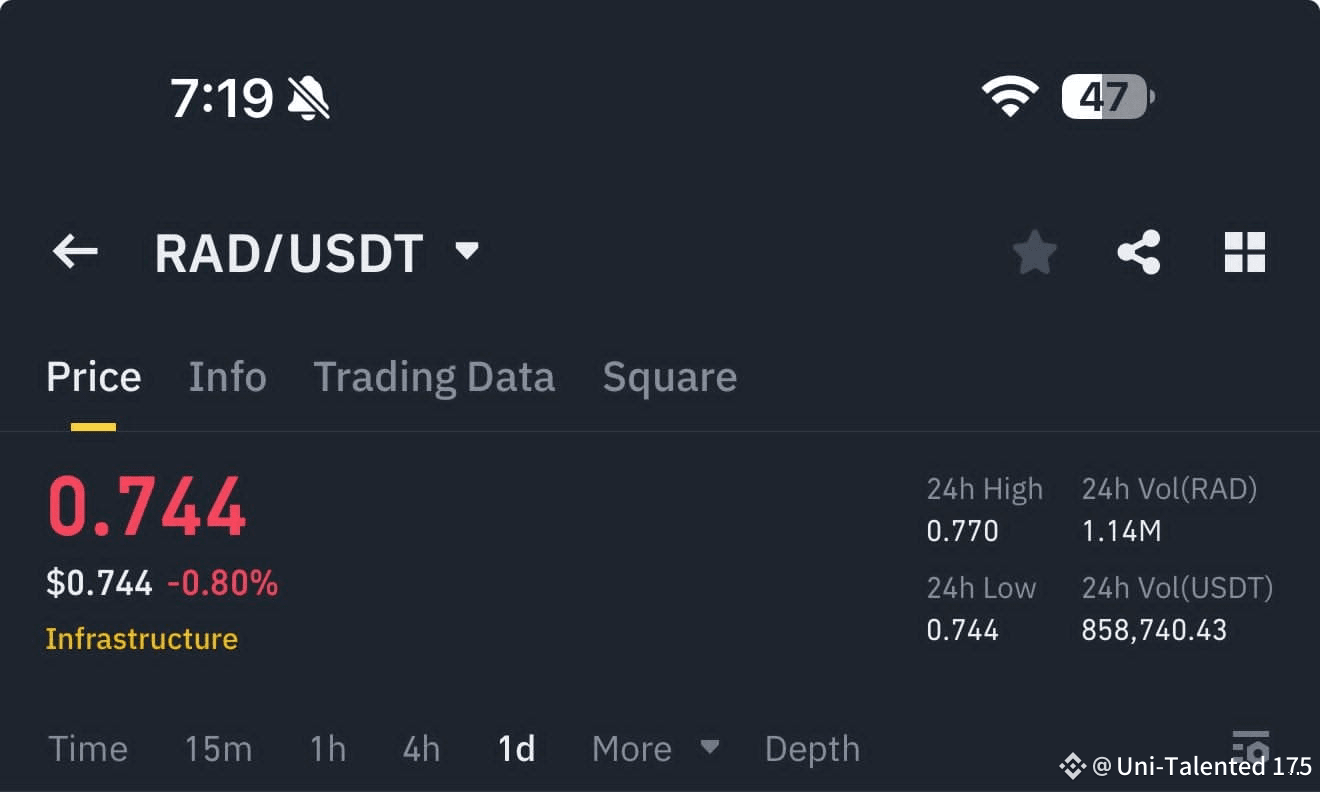The height and width of the screenshot is (792, 1320).
Task: Open the Square tab
Action: (669, 377)
